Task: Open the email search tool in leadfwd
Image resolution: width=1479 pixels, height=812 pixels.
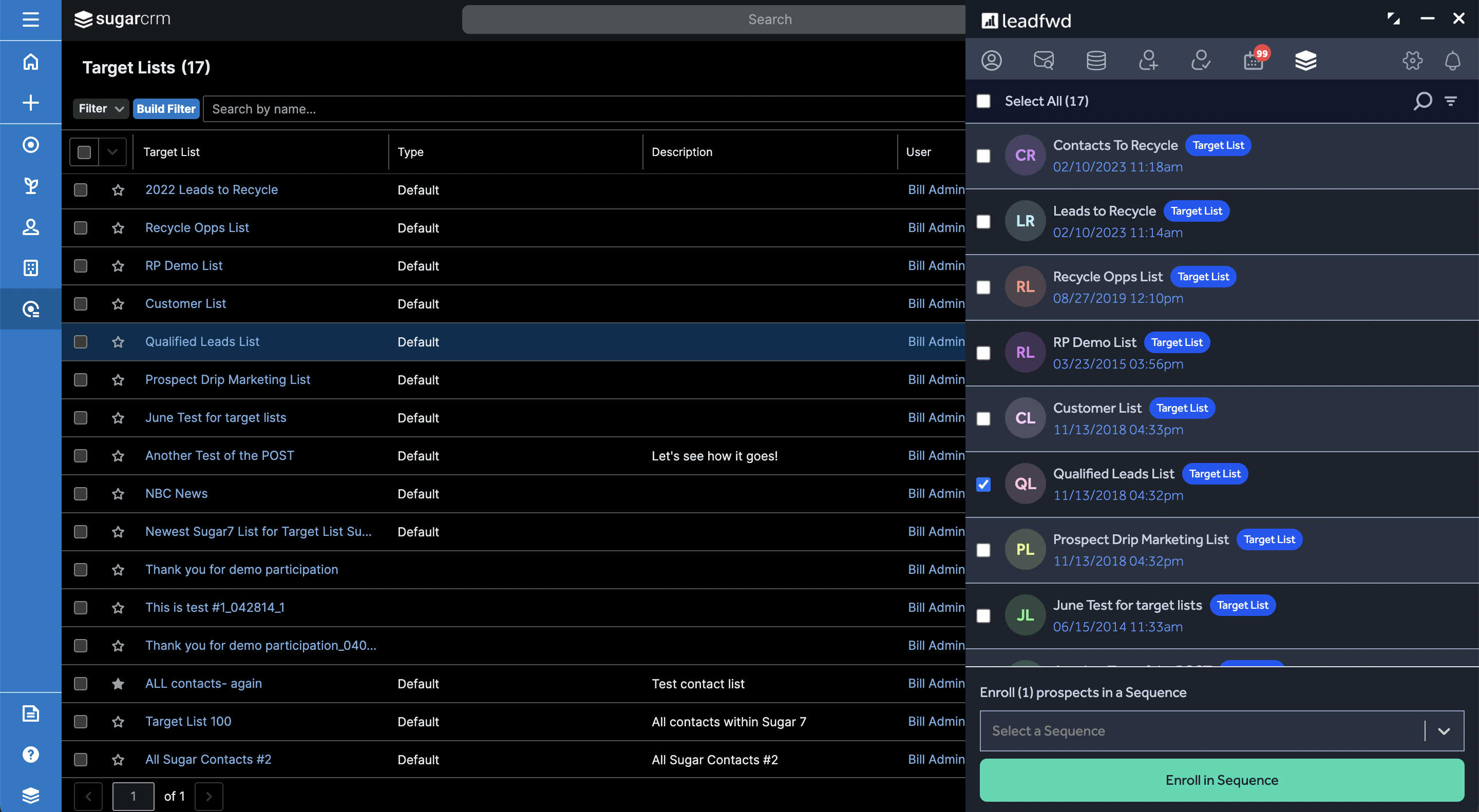Action: point(1044,60)
